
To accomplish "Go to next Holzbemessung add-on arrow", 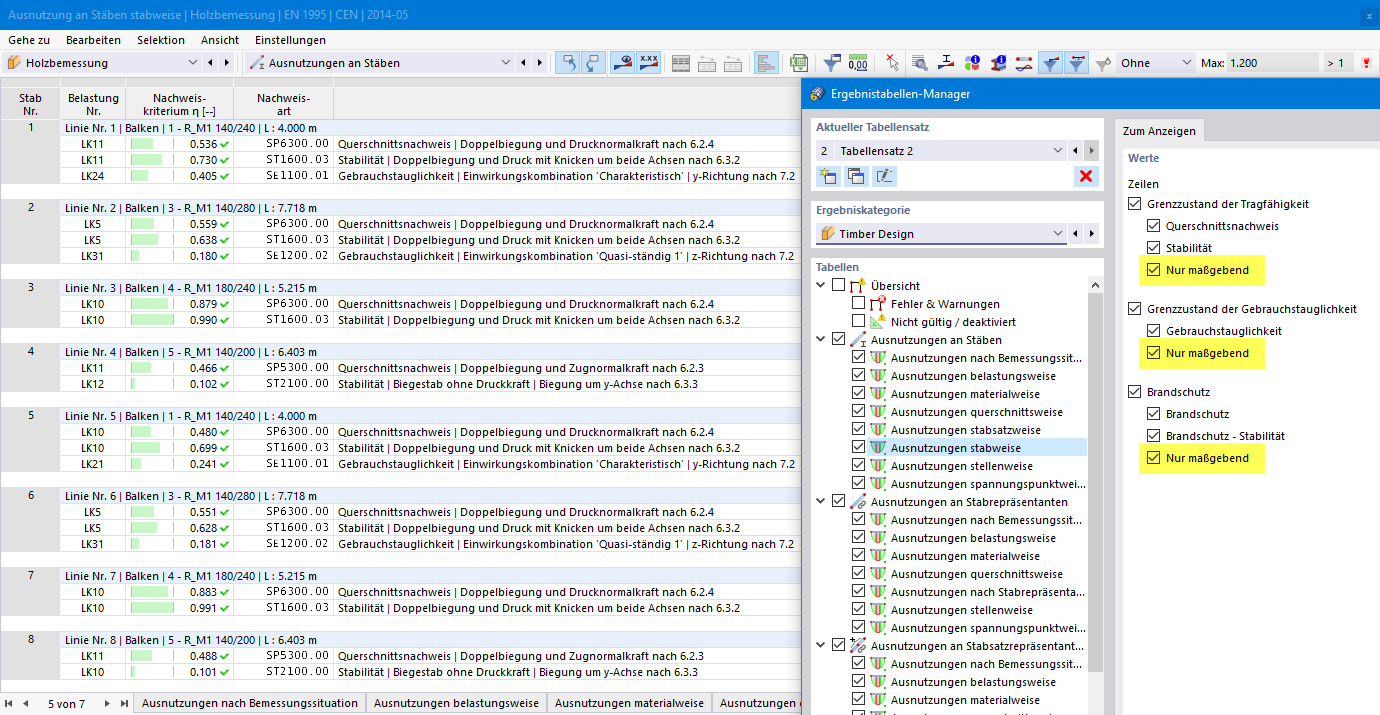I will (227, 63).
